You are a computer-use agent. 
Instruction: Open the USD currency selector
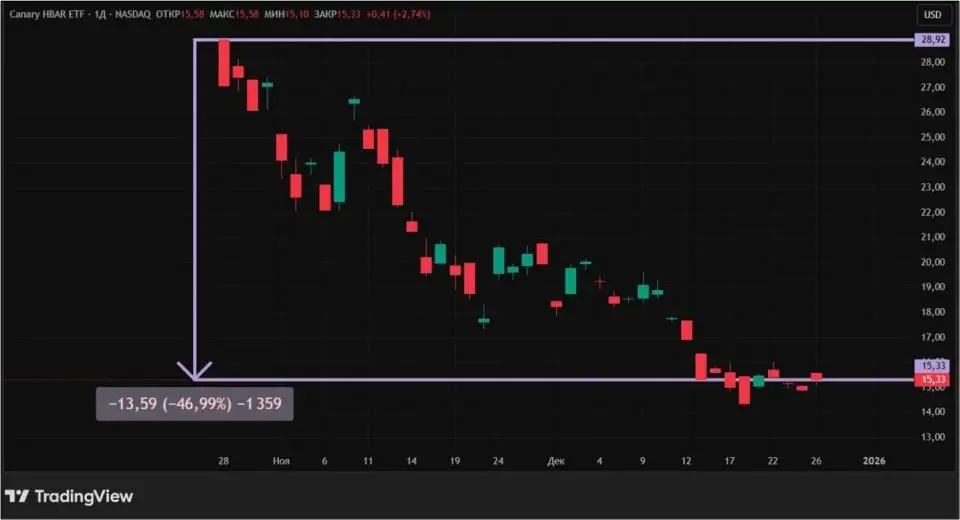click(x=932, y=15)
